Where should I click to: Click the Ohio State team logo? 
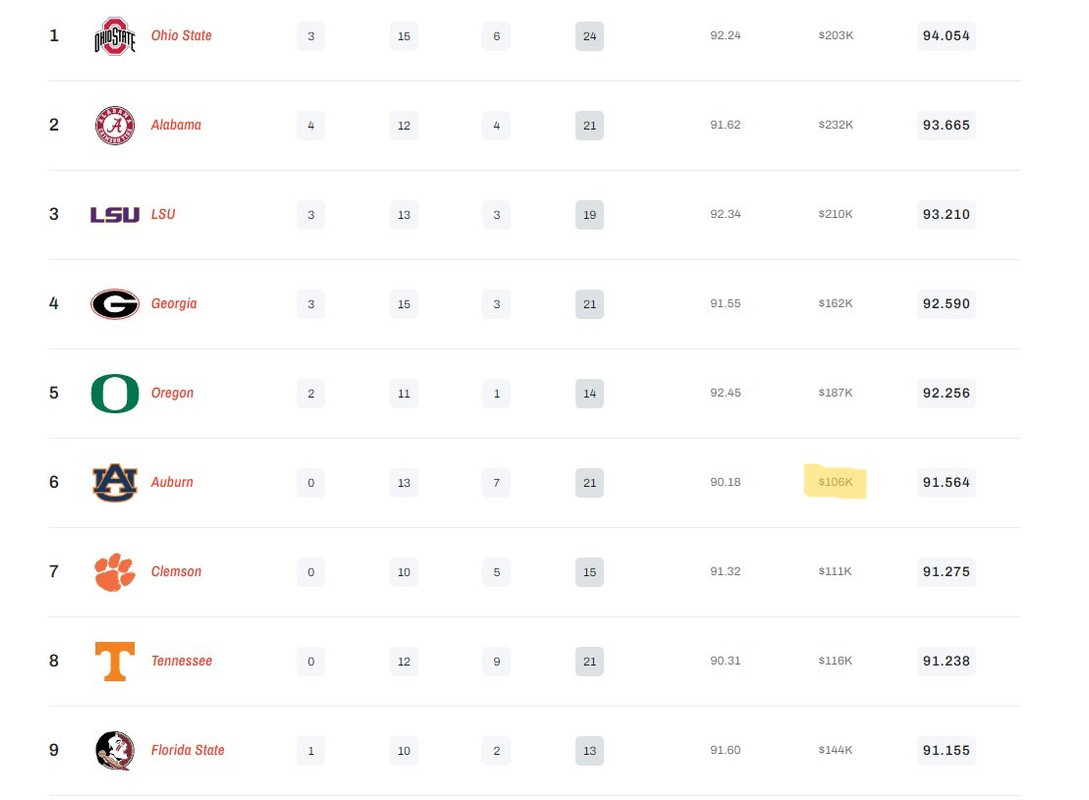pyautogui.click(x=114, y=36)
